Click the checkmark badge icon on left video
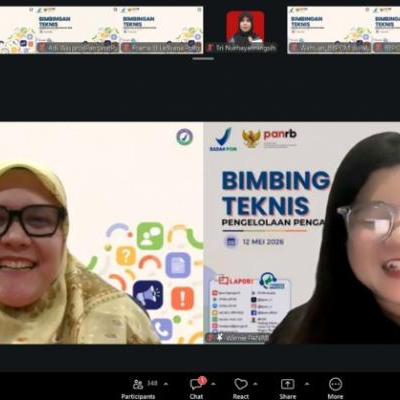Image resolution: width=400 pixels, height=400 pixels. tap(185, 137)
